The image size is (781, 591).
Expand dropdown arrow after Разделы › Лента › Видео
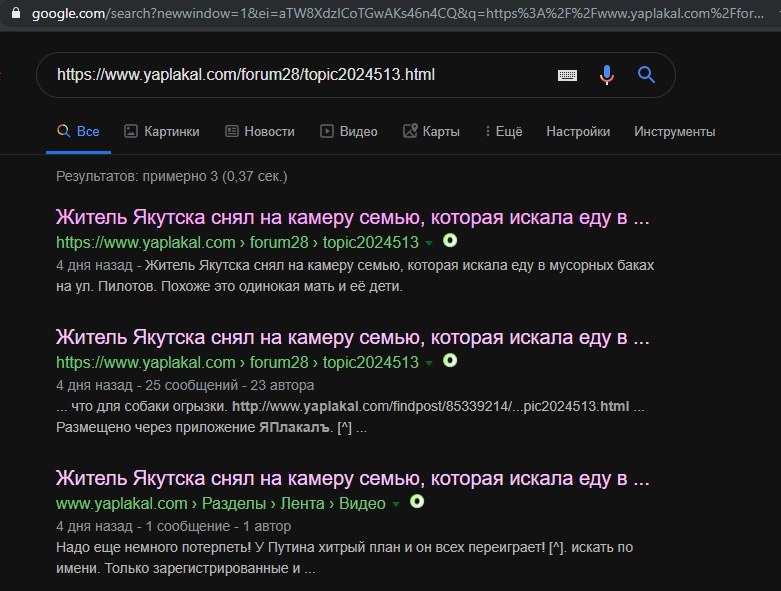[396, 504]
